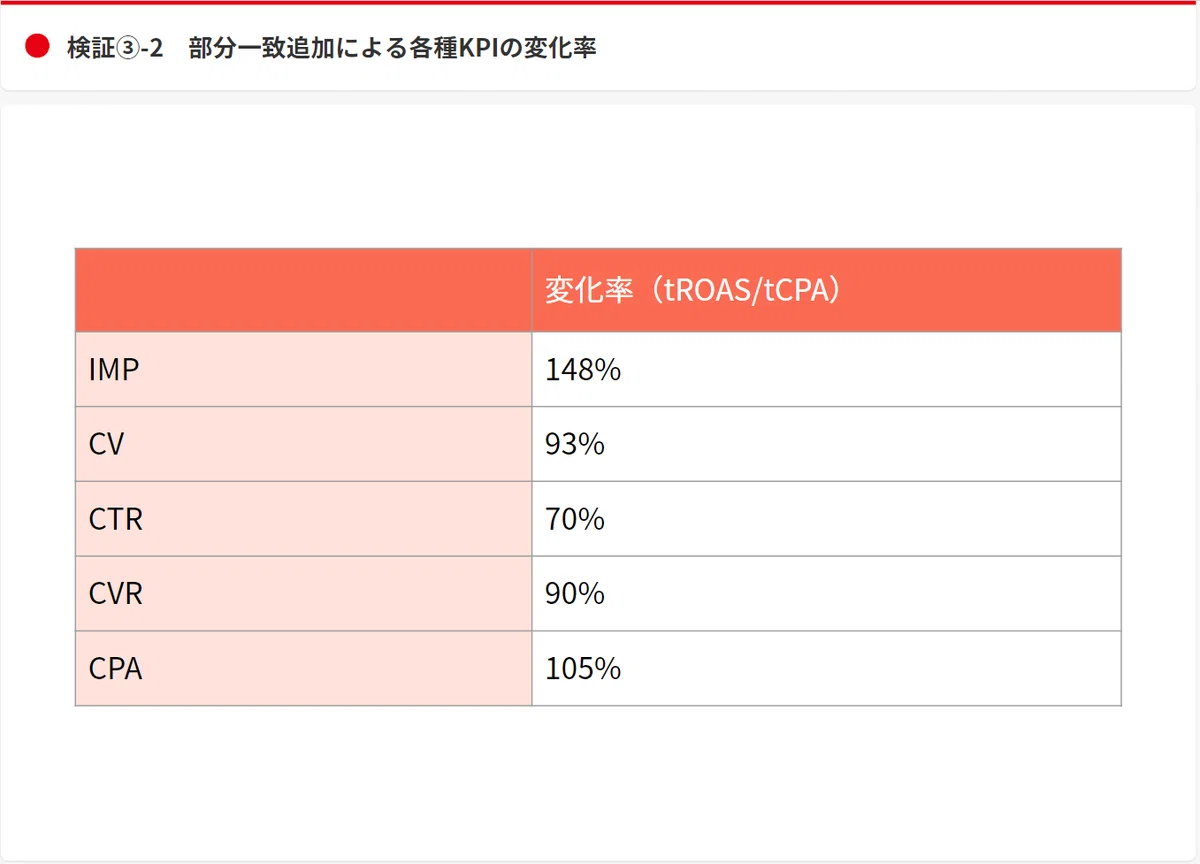This screenshot has height=864, width=1200.
Task: Click the CTR row label
Action: click(x=304, y=519)
